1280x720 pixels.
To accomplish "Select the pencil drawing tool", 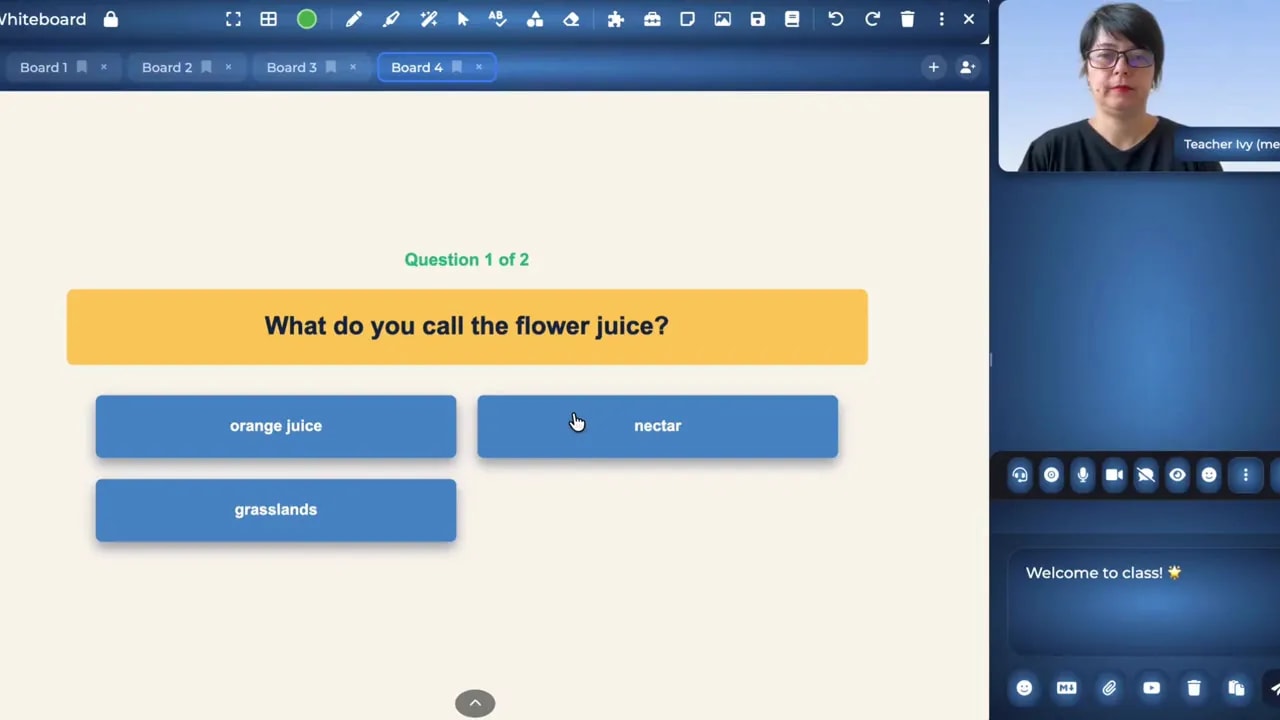I will click(x=354, y=19).
